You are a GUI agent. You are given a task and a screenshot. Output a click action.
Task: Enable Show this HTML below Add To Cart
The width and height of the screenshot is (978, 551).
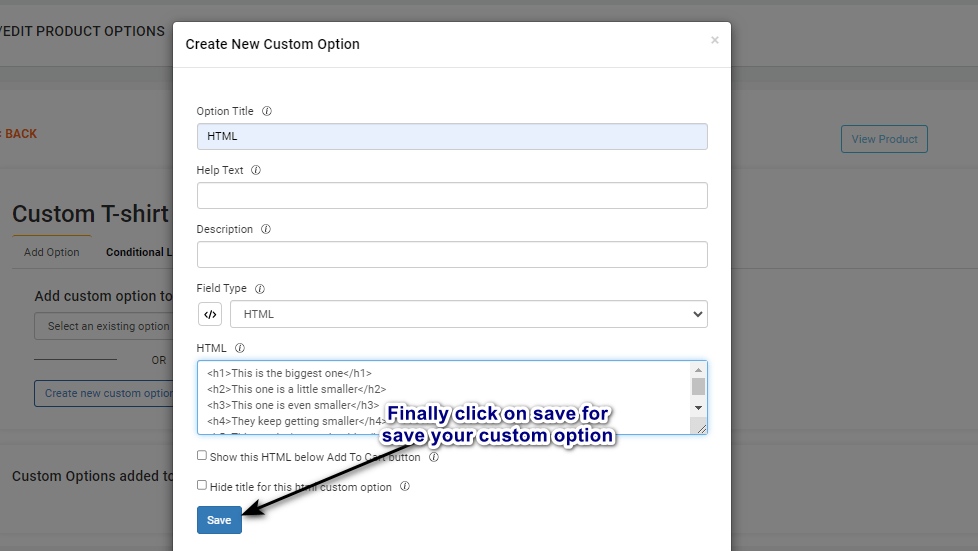click(201, 456)
